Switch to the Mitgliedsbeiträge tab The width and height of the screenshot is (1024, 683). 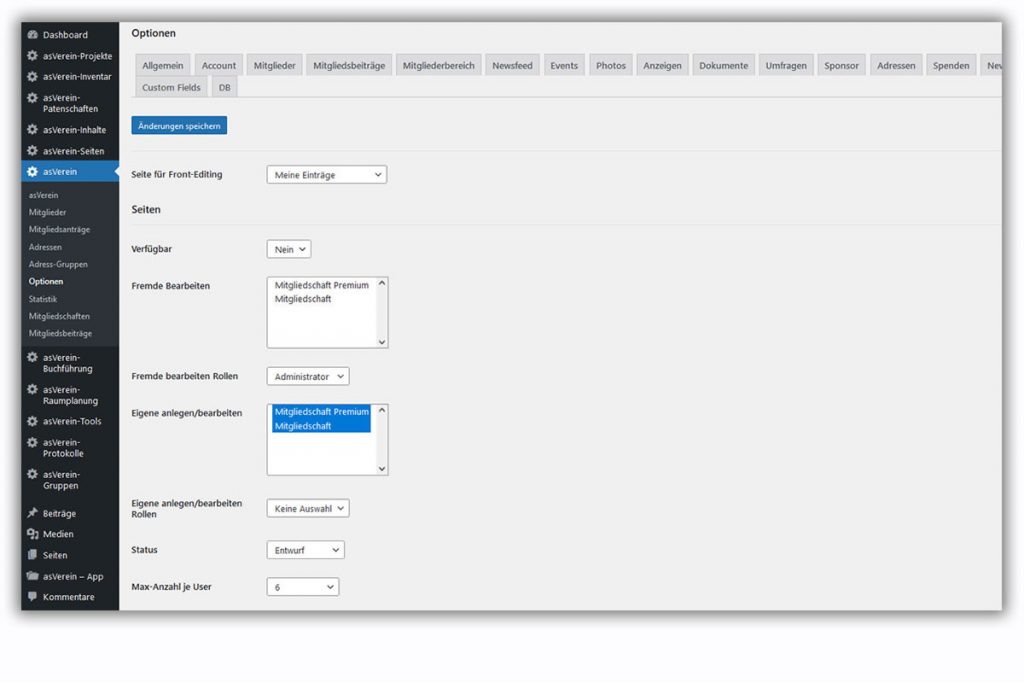(349, 65)
